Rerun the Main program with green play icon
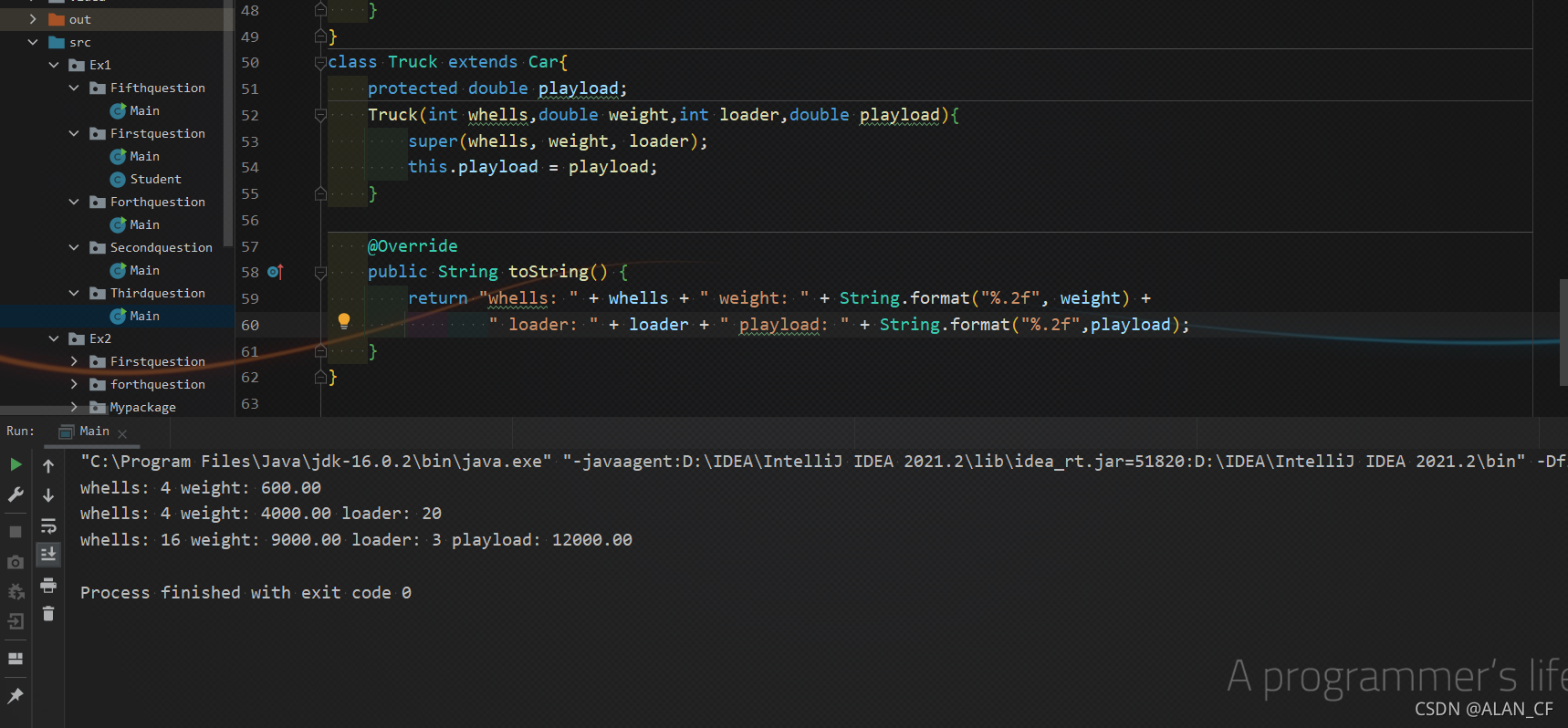Screen dimensions: 1568x728 pyautogui.click(x=16, y=464)
